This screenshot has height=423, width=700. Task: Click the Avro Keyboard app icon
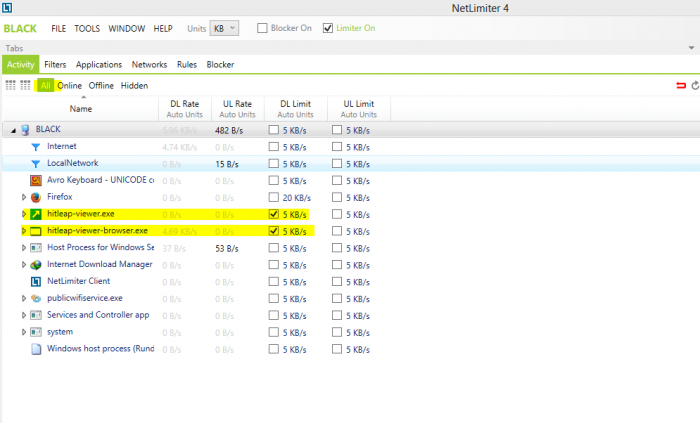(x=36, y=180)
